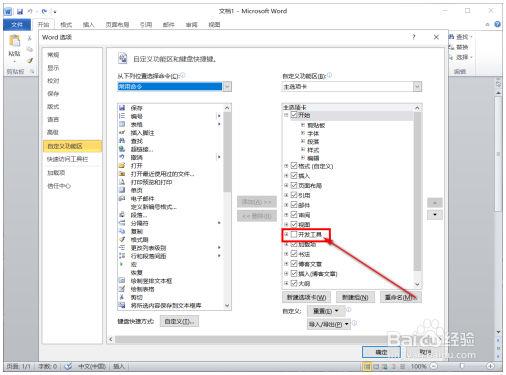This screenshot has height=375, width=506.
Task: Click the print layout view icon in the status bar
Action: [x=367, y=366]
